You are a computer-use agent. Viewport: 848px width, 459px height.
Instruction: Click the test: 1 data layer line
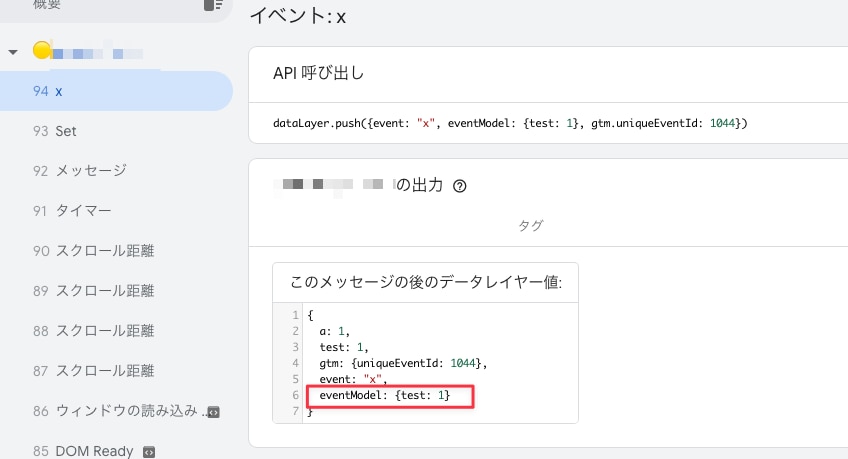tap(344, 347)
